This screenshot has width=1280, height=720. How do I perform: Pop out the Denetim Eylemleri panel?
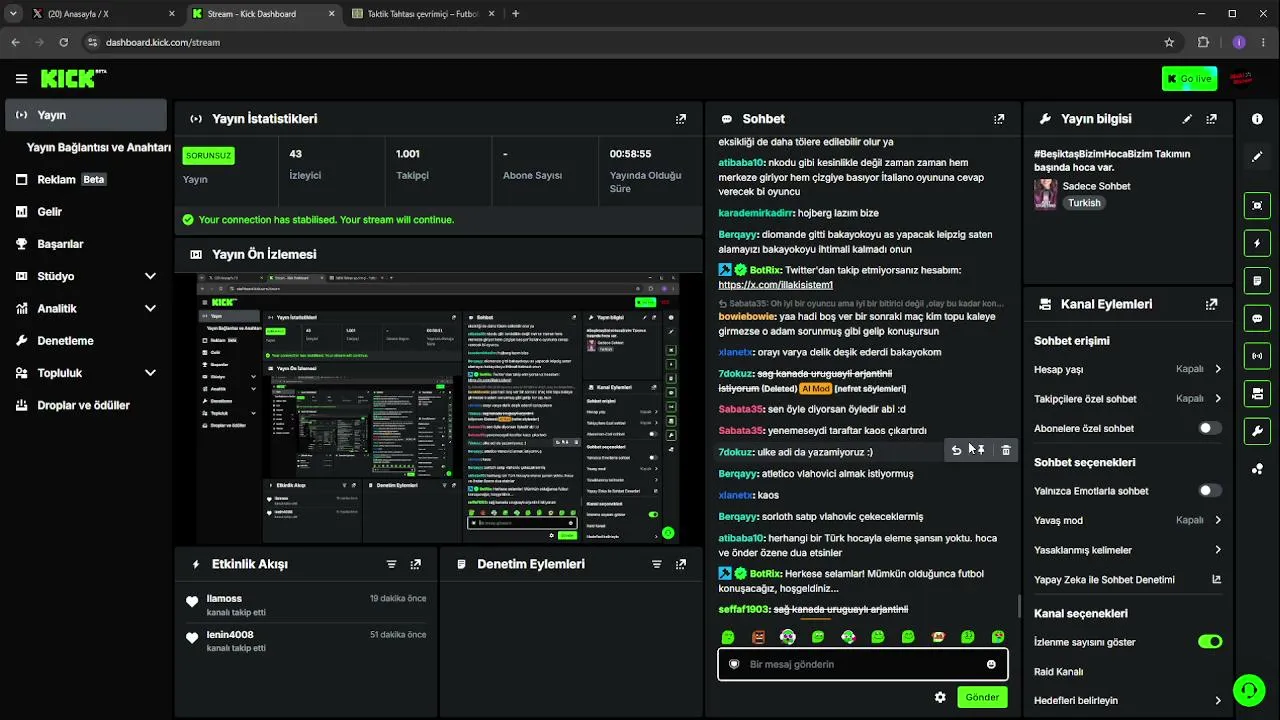(x=681, y=564)
